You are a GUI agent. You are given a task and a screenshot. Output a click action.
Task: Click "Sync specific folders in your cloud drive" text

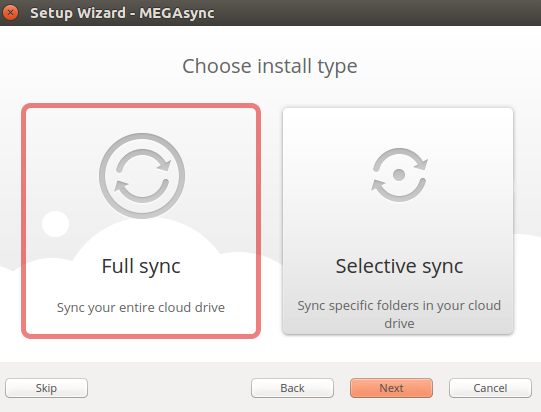pyautogui.click(x=399, y=314)
